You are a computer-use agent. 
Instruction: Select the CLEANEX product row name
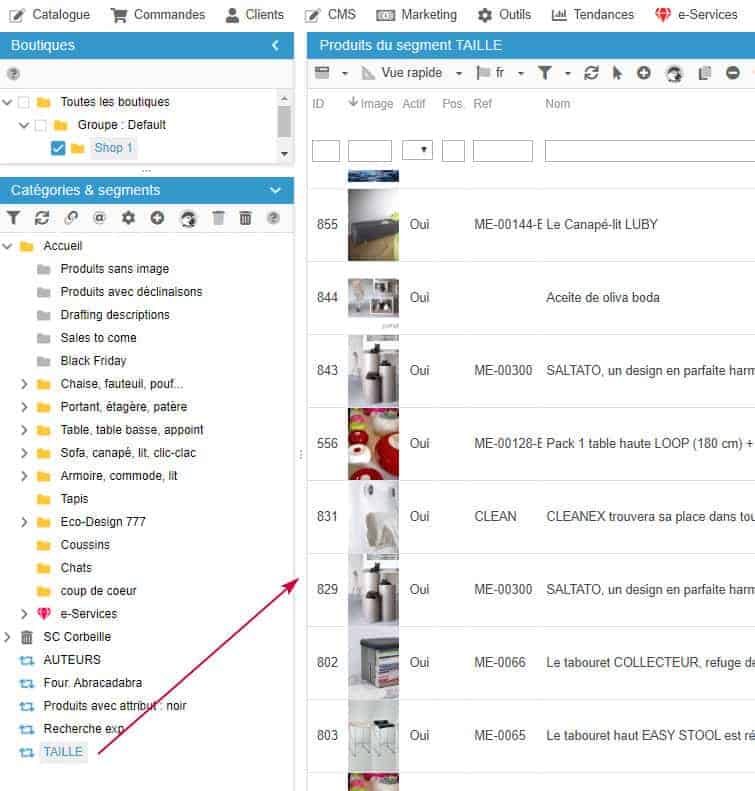click(650, 517)
